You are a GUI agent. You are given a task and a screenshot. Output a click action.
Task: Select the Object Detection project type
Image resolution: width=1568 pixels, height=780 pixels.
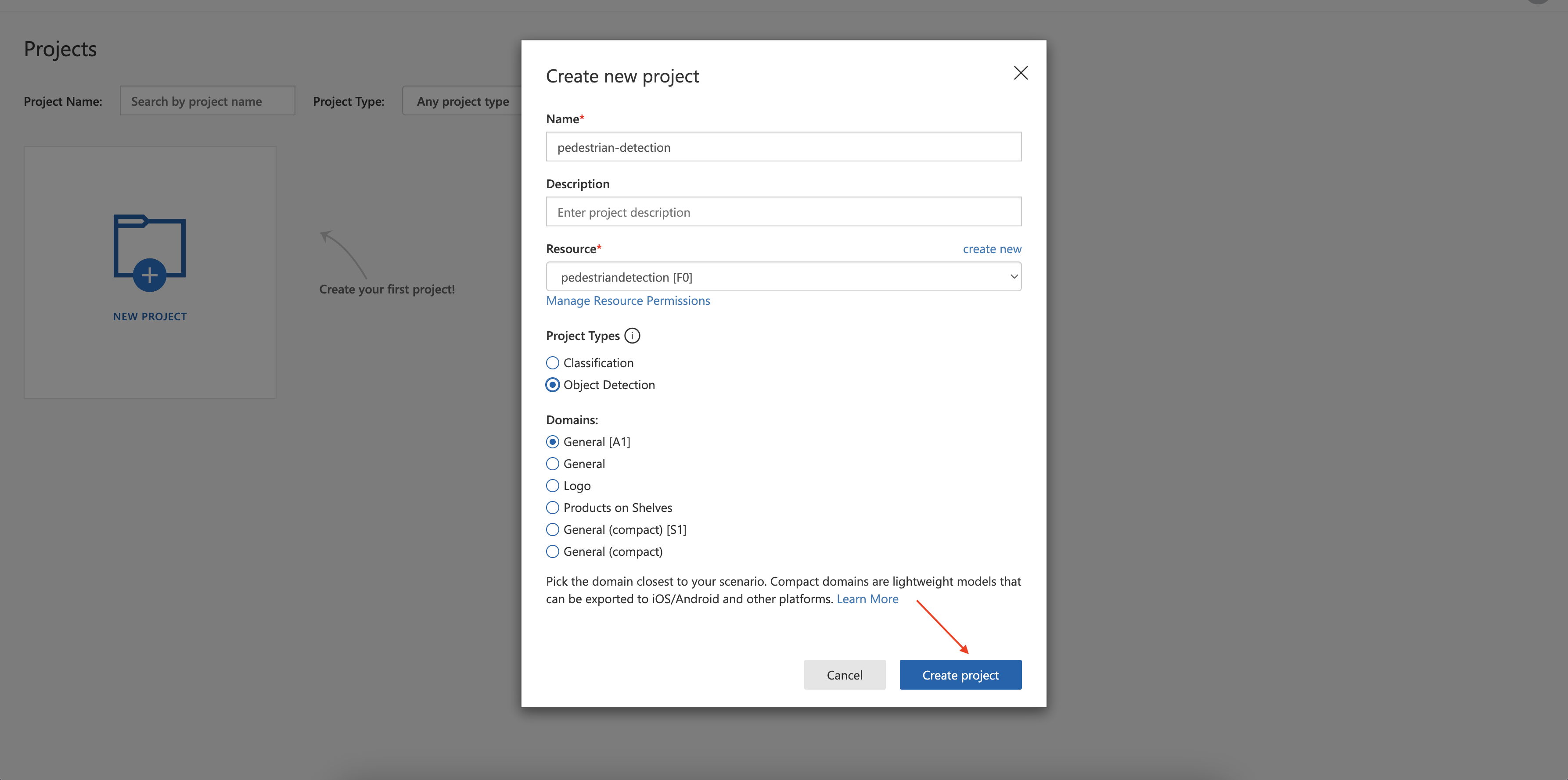(x=601, y=385)
